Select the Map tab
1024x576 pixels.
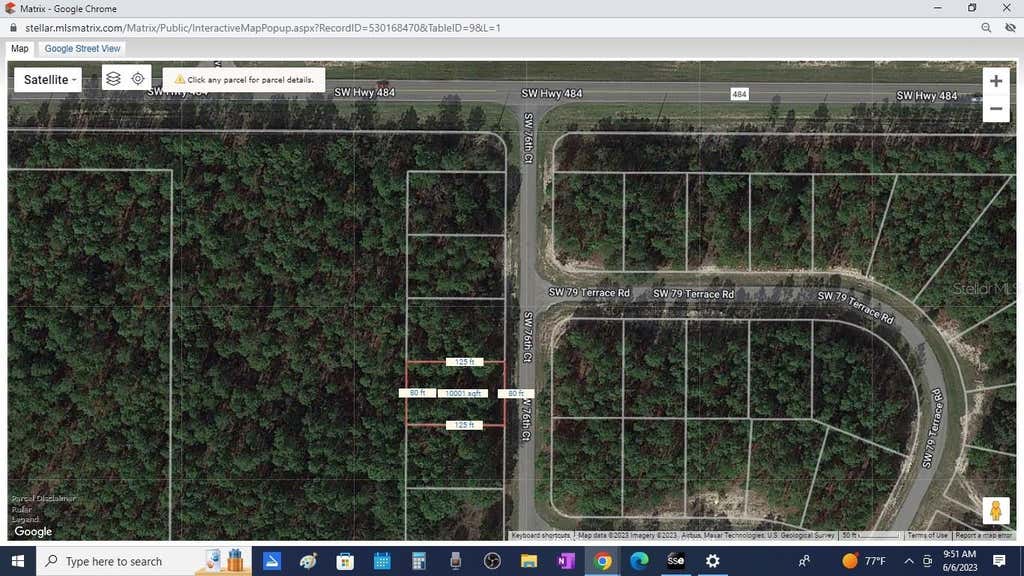pos(20,49)
